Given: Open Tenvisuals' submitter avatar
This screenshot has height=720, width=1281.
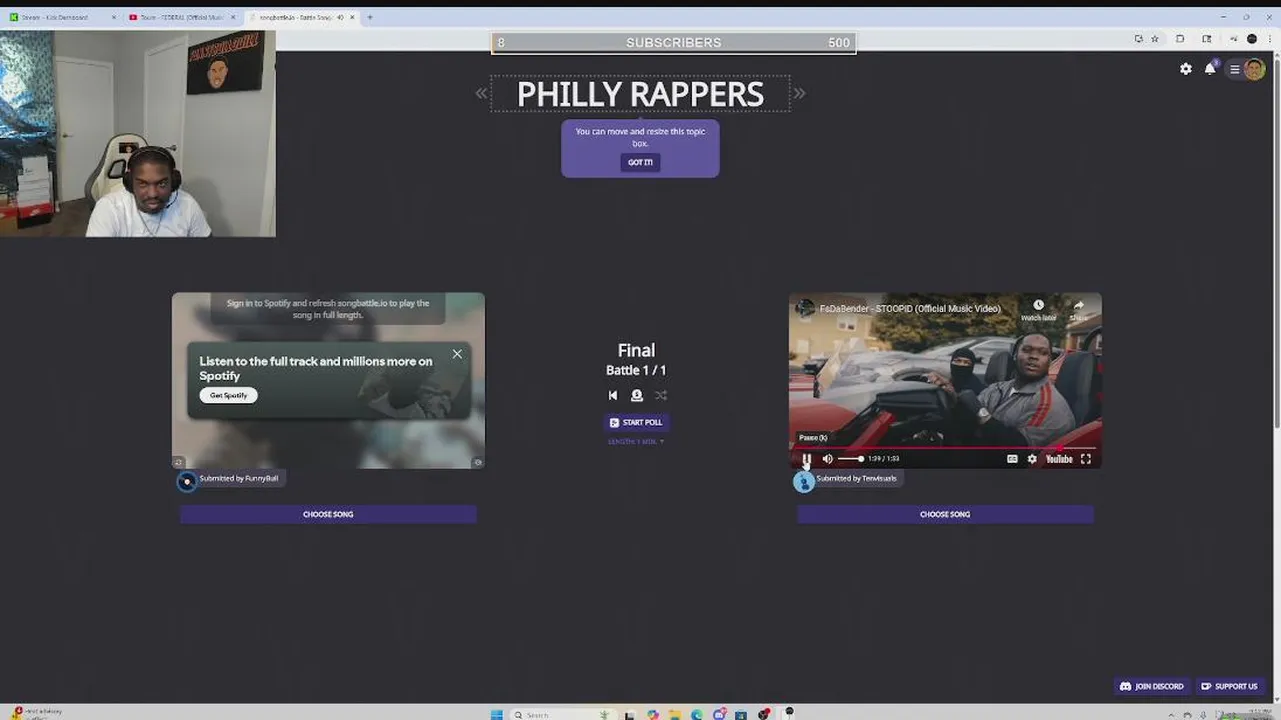Looking at the screenshot, I should click(x=804, y=482).
